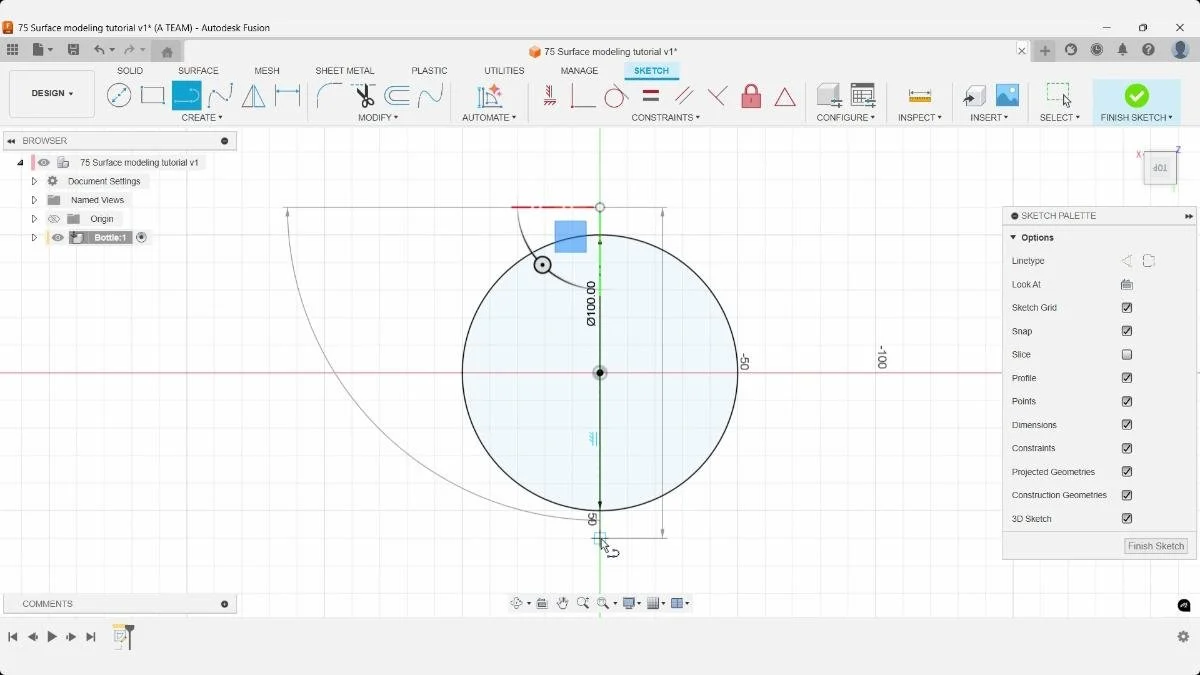Apply the Parallel constraint
The image size is (1200, 675).
684,96
